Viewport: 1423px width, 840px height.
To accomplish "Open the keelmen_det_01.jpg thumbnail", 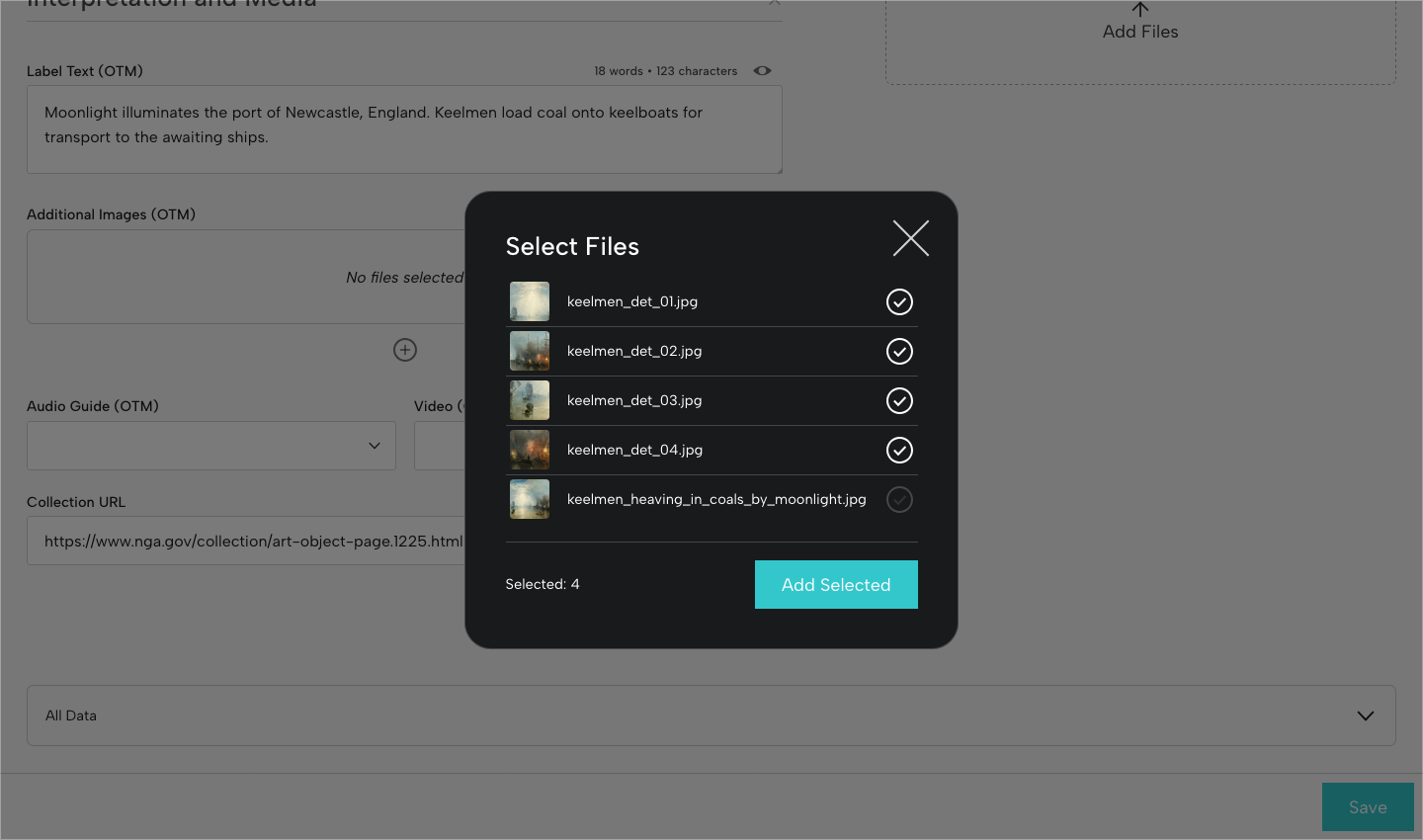I will (x=530, y=301).
